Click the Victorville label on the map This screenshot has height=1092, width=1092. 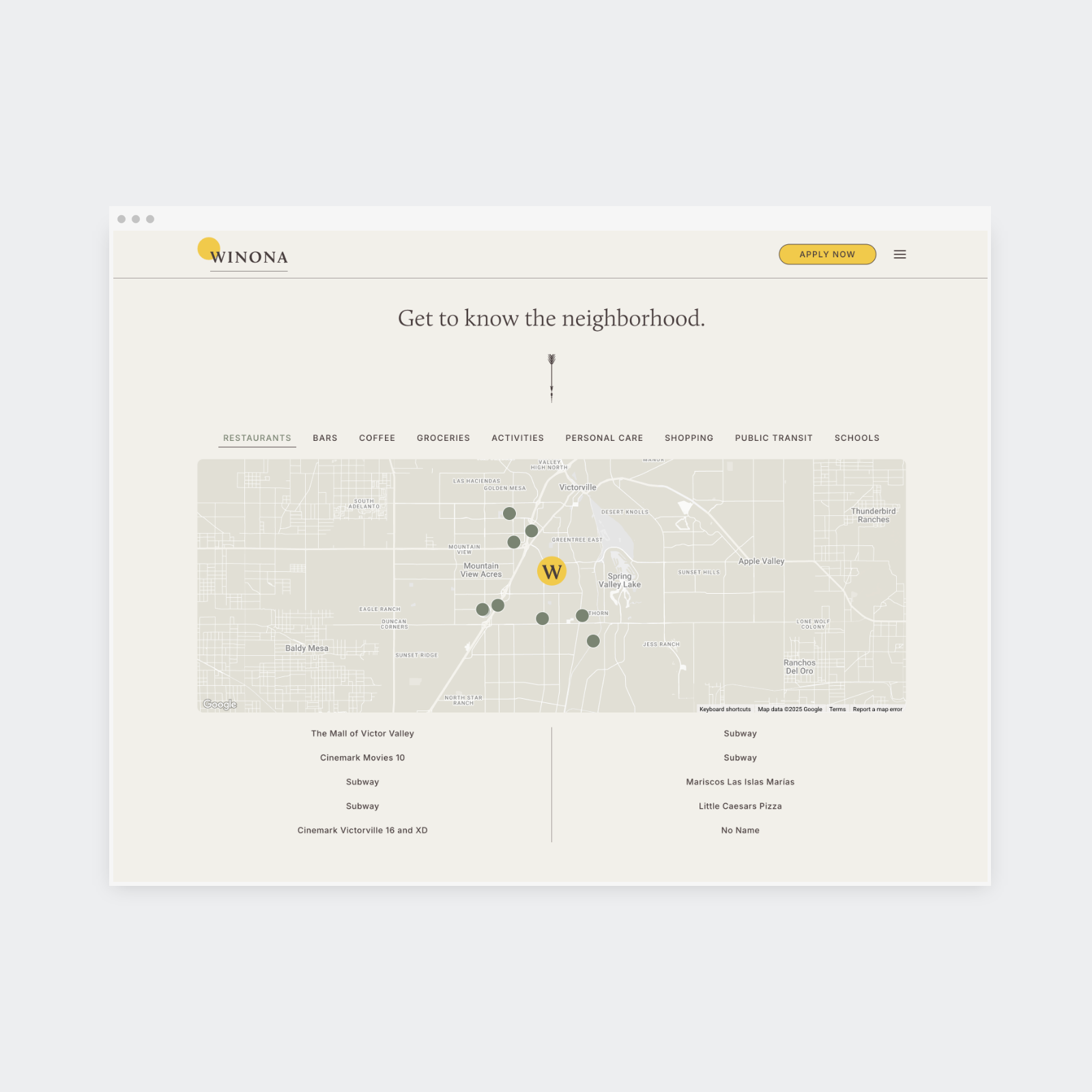[x=577, y=487]
